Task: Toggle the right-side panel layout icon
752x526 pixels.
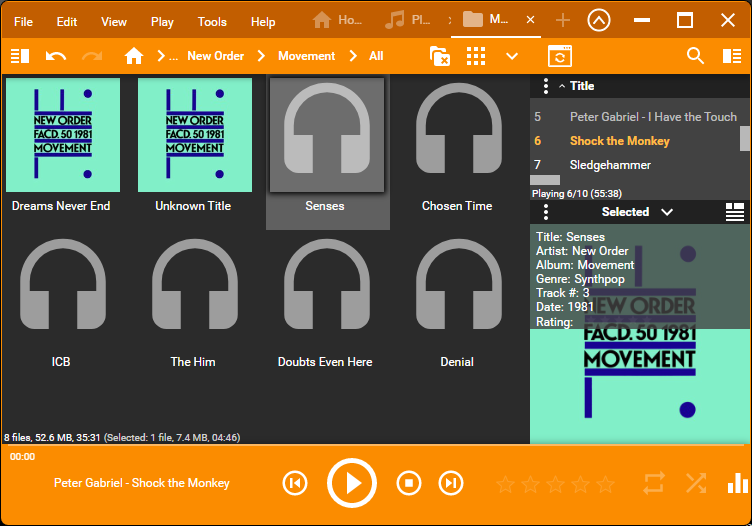Action: 732,56
